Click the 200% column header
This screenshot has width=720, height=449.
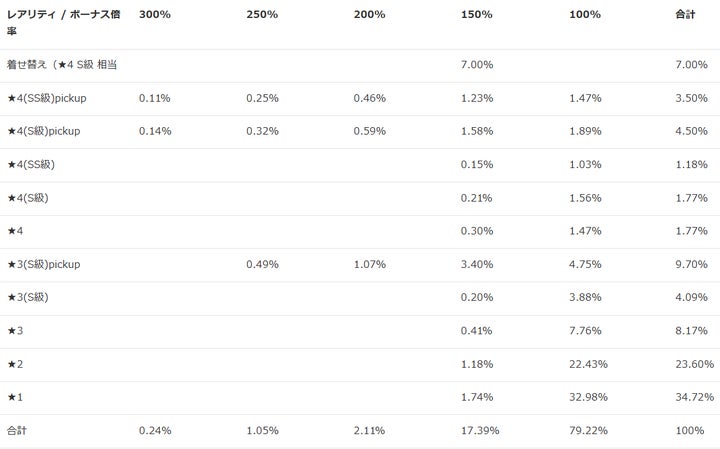pyautogui.click(x=369, y=15)
